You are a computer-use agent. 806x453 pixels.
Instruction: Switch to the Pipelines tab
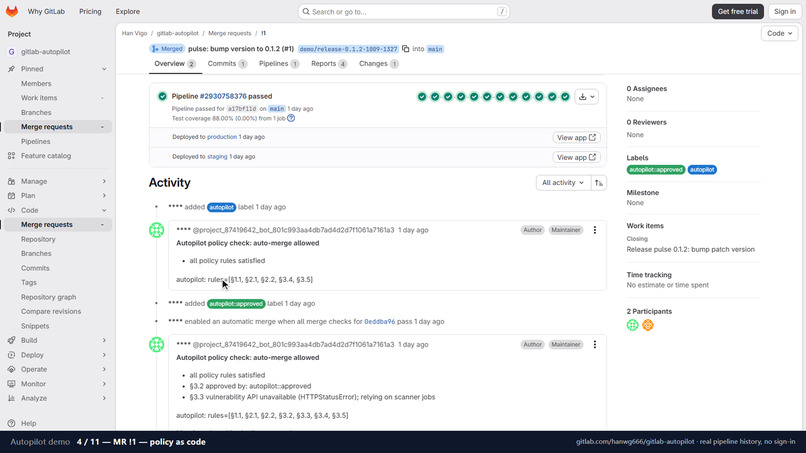tap(279, 64)
